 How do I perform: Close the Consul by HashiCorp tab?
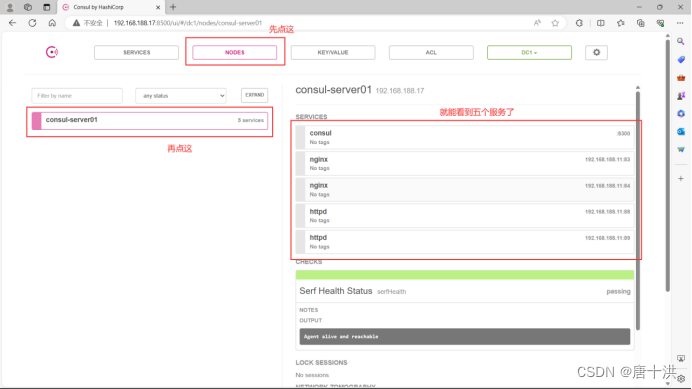pos(158,7)
